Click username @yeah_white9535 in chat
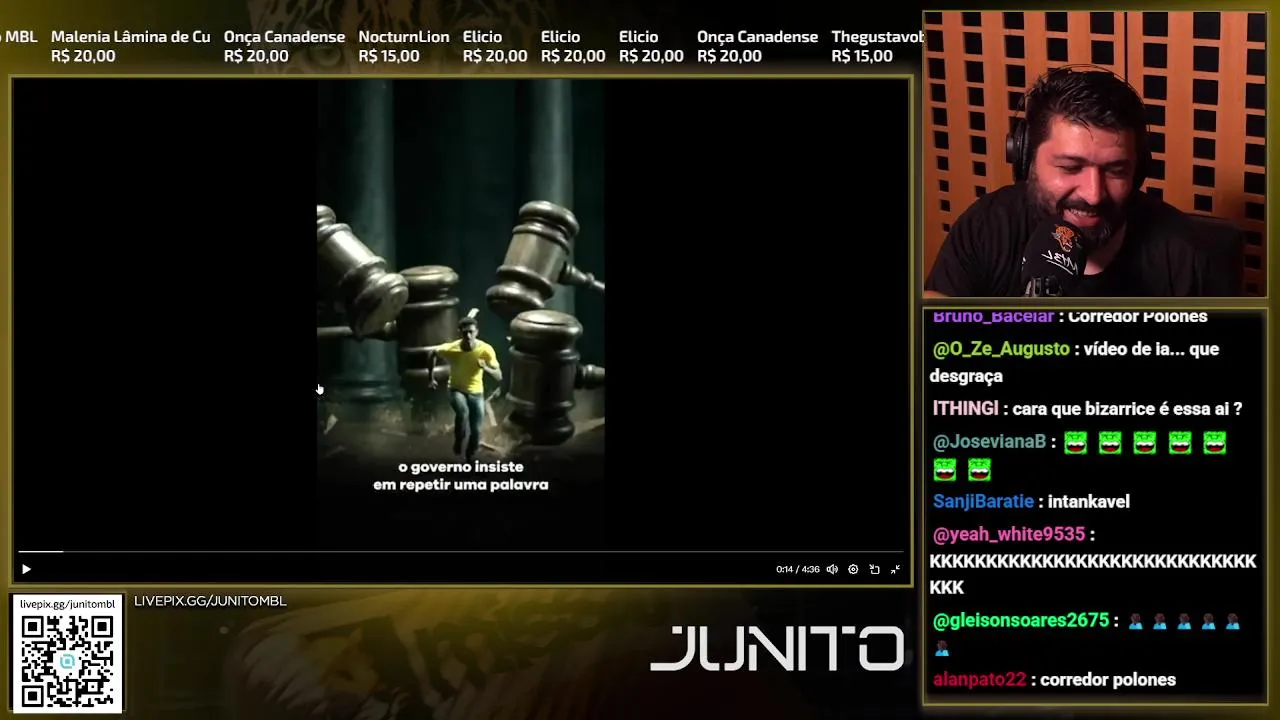The height and width of the screenshot is (720, 1280). click(1008, 535)
